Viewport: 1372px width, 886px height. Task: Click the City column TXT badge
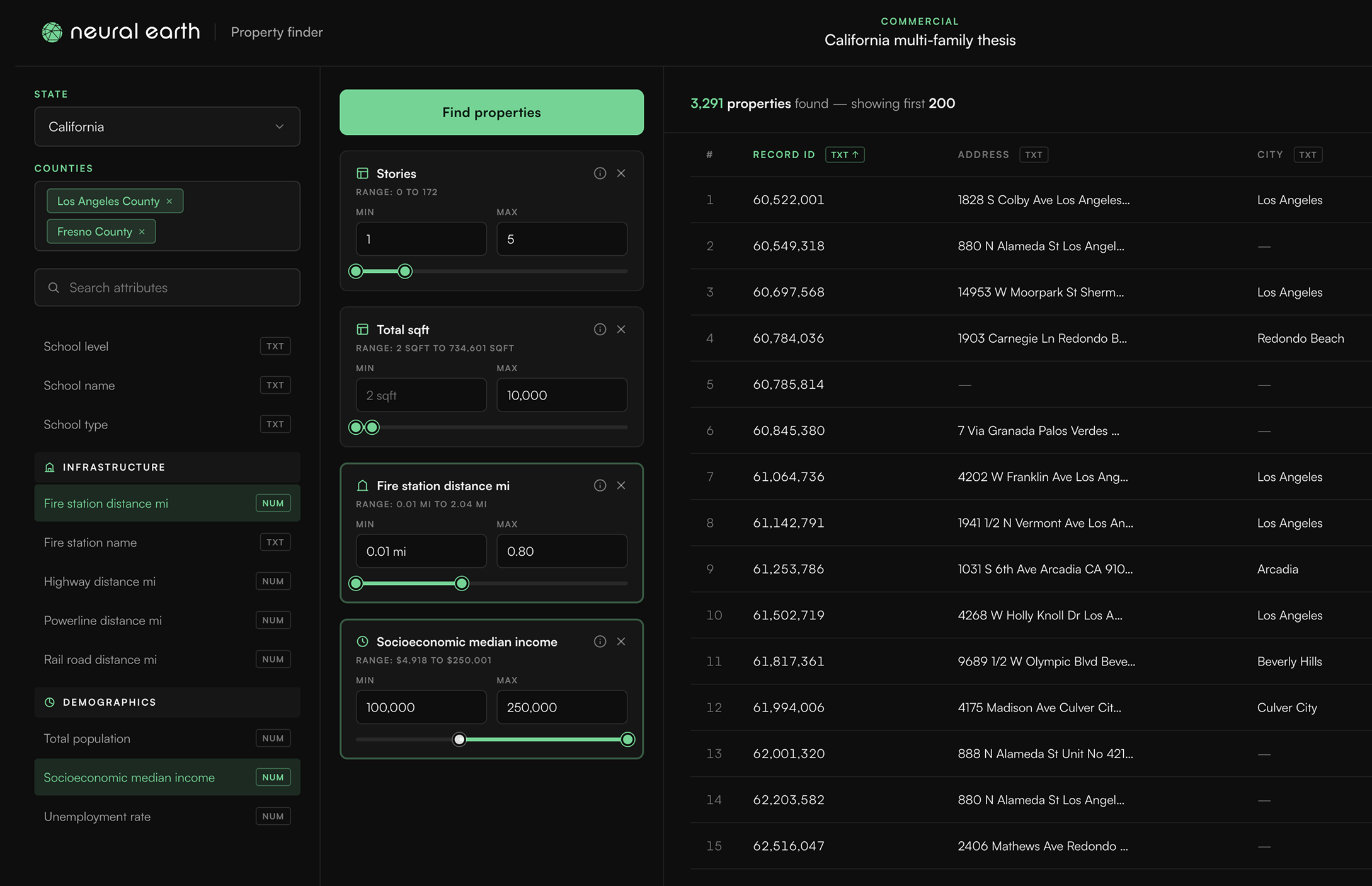(1308, 155)
